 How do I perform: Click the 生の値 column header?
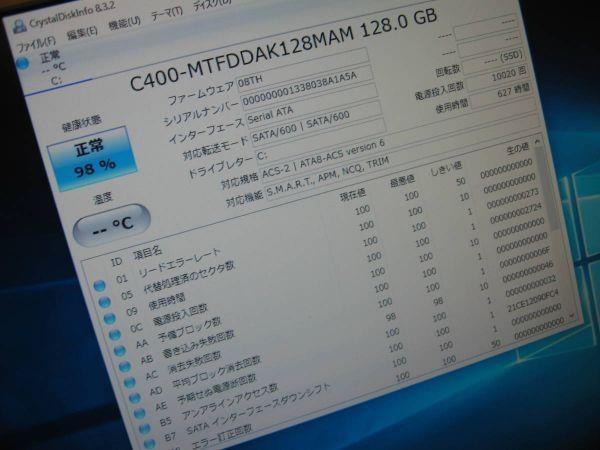(517, 148)
